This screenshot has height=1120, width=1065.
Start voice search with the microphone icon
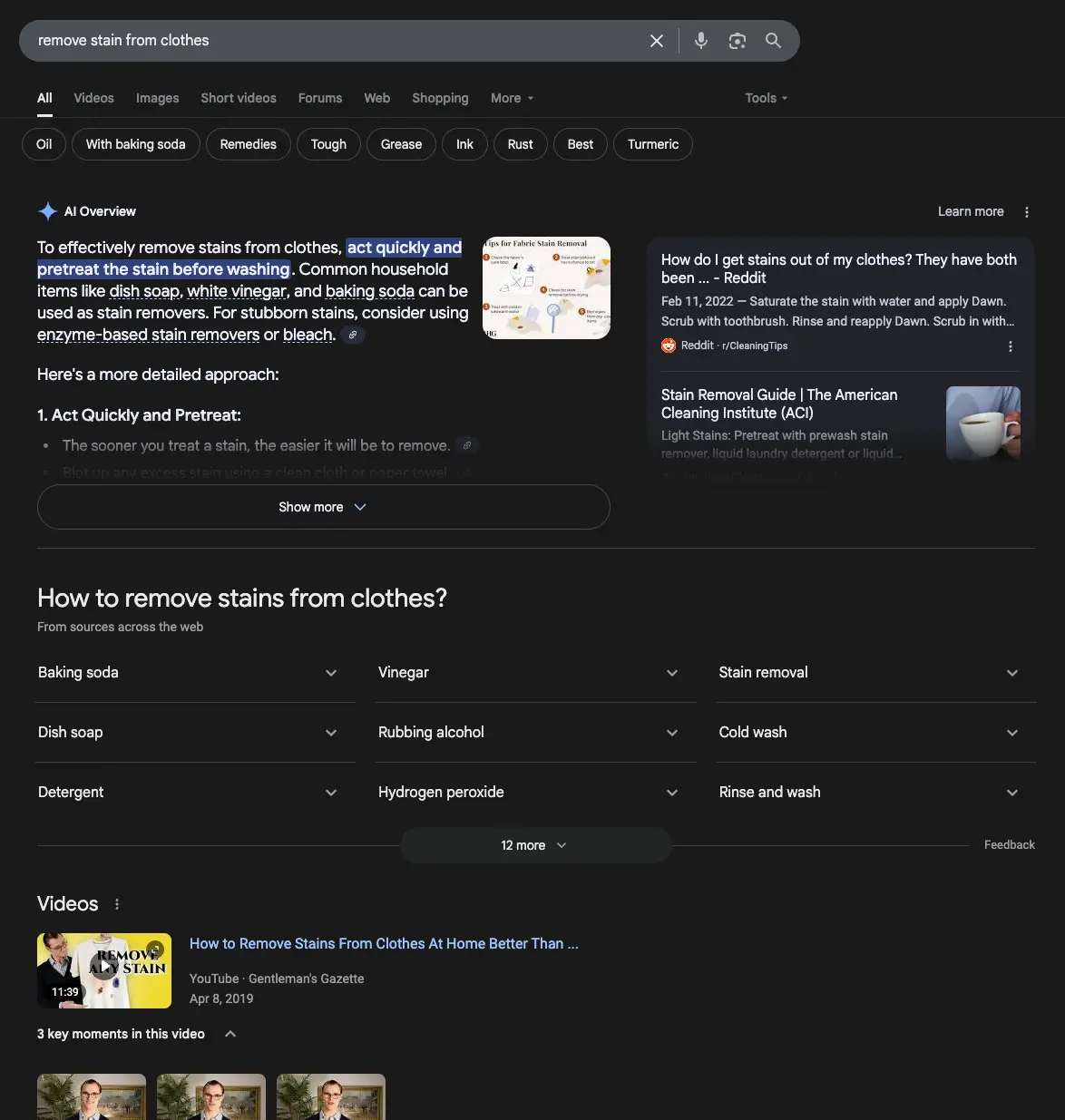pos(701,41)
